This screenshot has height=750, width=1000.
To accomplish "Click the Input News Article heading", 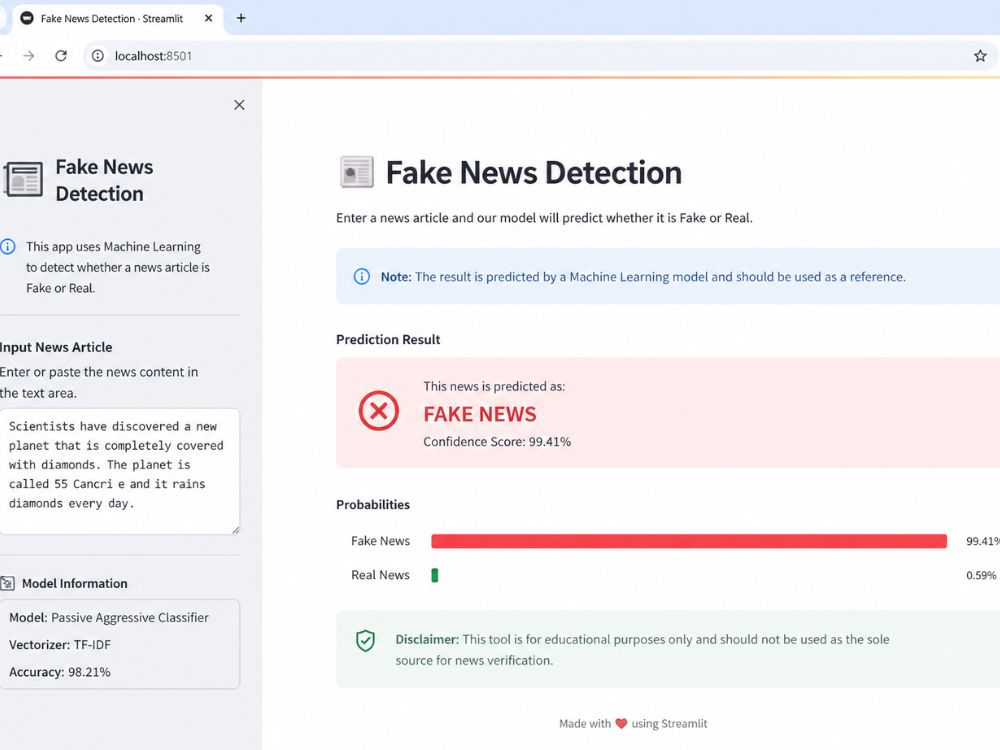I will click(56, 347).
